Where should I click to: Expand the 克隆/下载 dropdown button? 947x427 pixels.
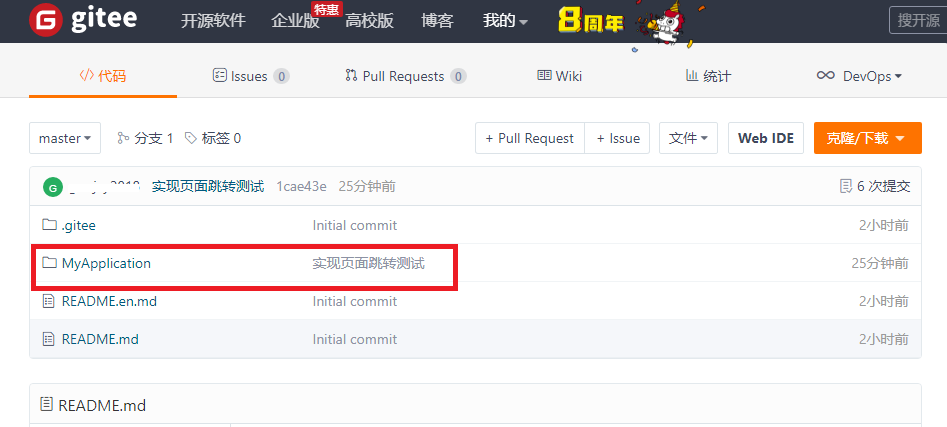867,138
